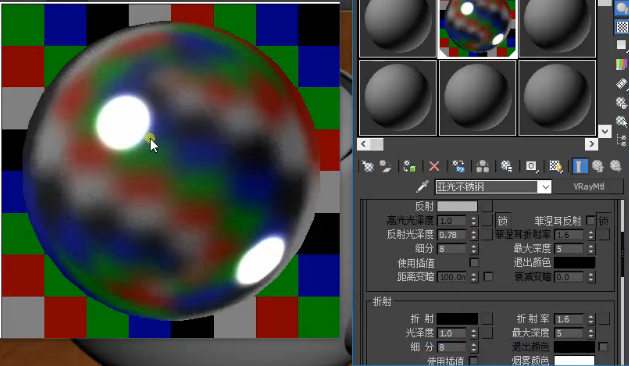
Task: Click the Make Material Copy icon
Action: point(459,166)
